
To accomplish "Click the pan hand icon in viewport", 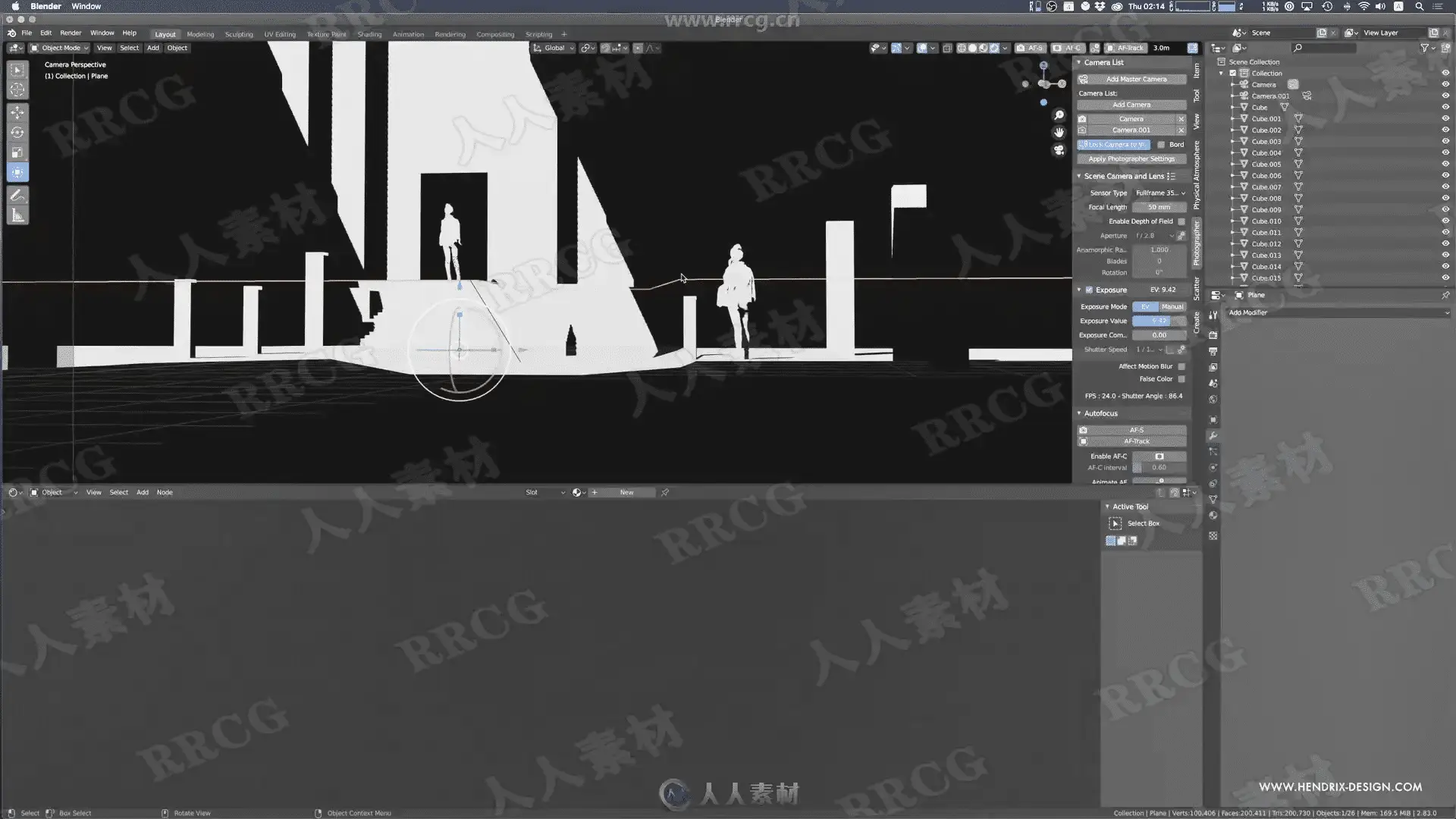I will click(1059, 133).
